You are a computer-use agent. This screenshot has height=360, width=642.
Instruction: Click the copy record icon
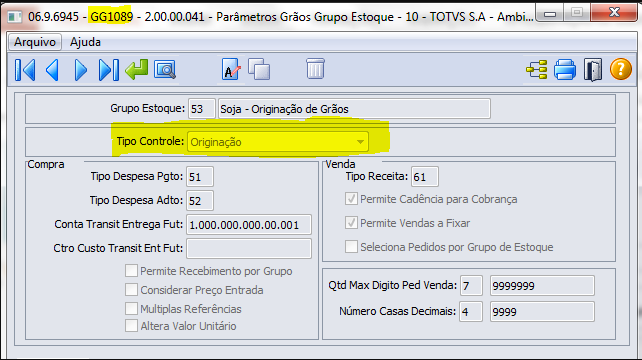pyautogui.click(x=259, y=69)
